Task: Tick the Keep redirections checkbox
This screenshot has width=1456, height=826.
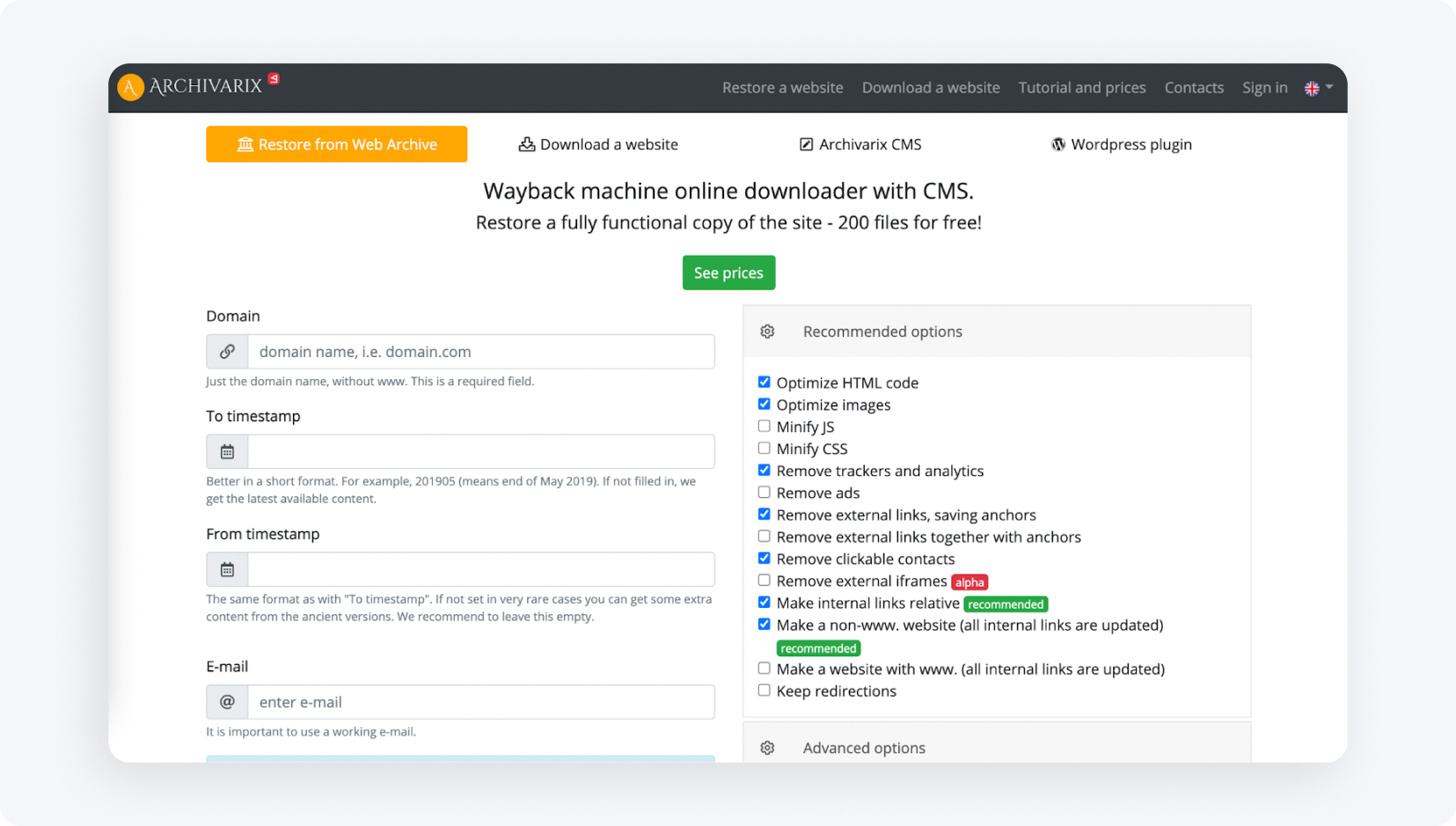Action: [764, 691]
